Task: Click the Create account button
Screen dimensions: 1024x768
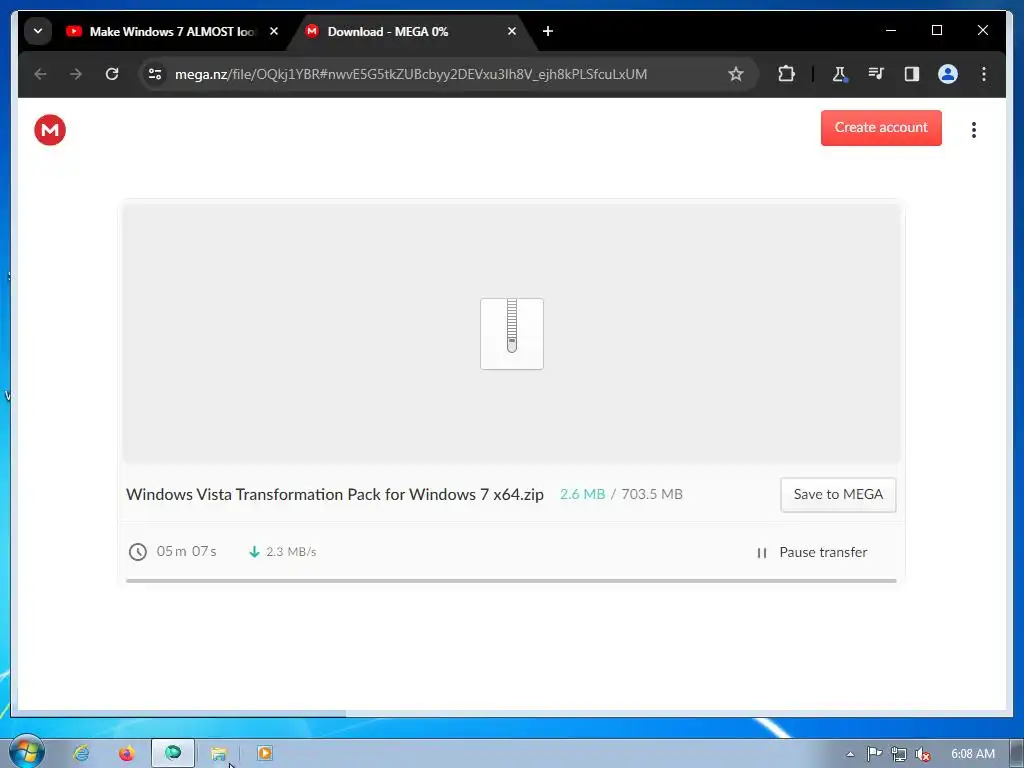Action: coord(880,127)
